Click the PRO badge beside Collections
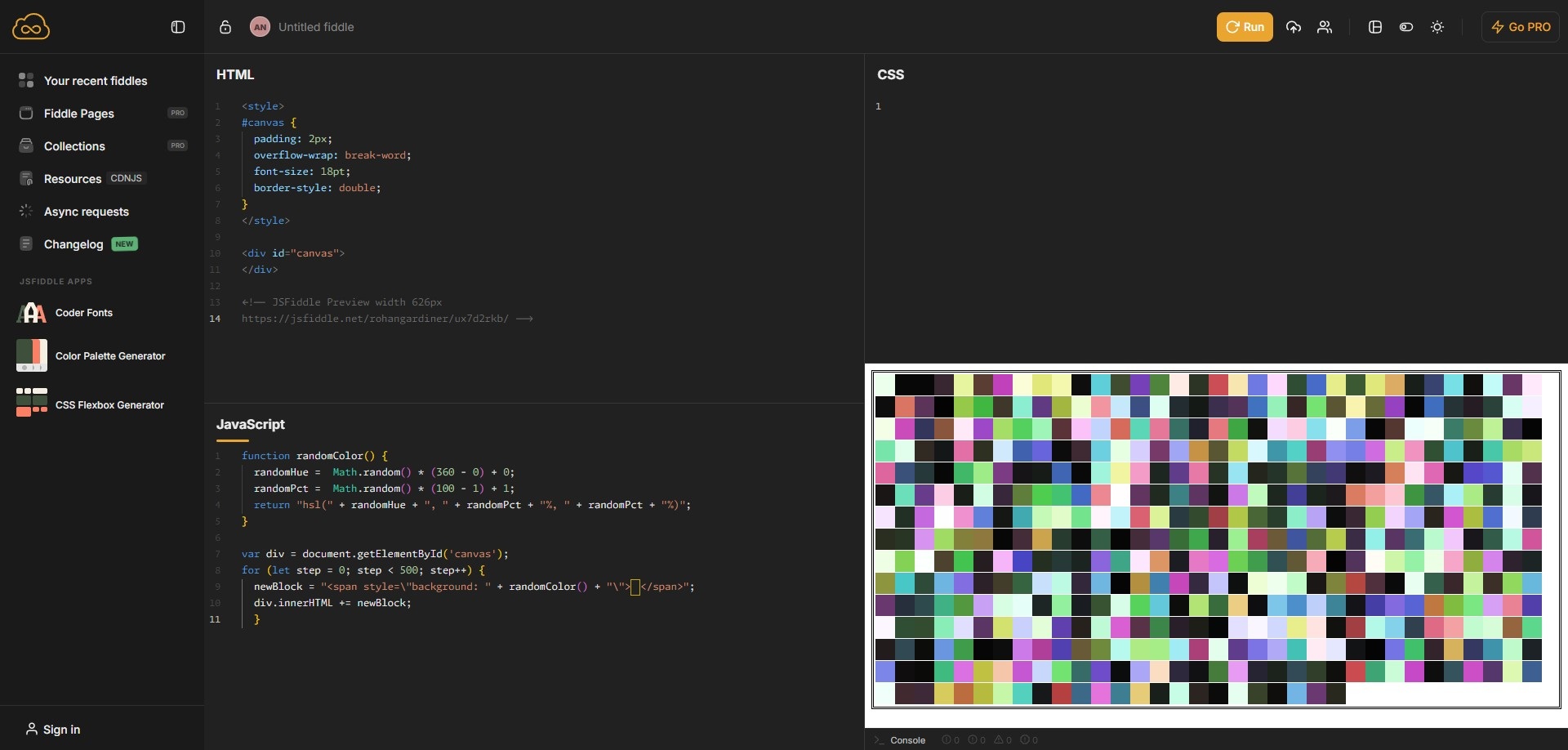This screenshot has height=750, width=1568. pos(178,145)
